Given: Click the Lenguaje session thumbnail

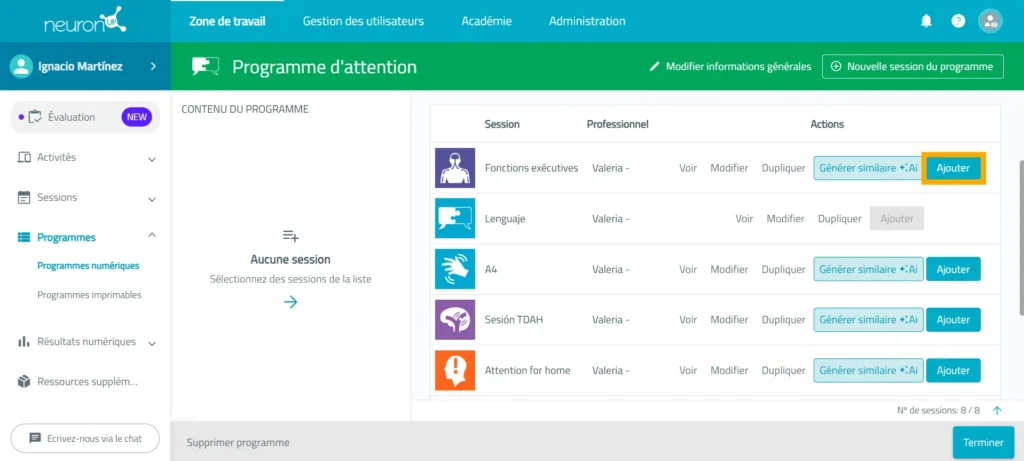Looking at the screenshot, I should coord(455,219).
